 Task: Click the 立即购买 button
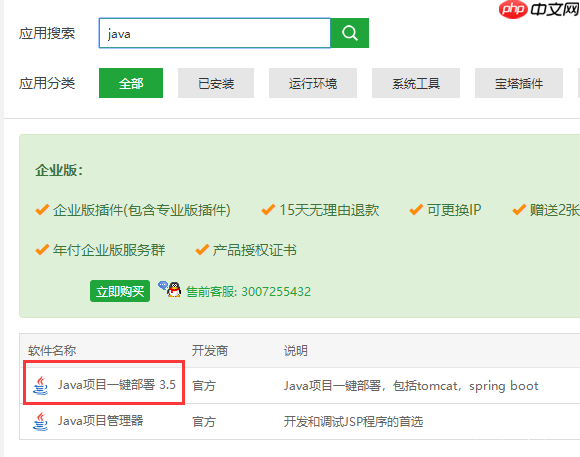(x=120, y=291)
